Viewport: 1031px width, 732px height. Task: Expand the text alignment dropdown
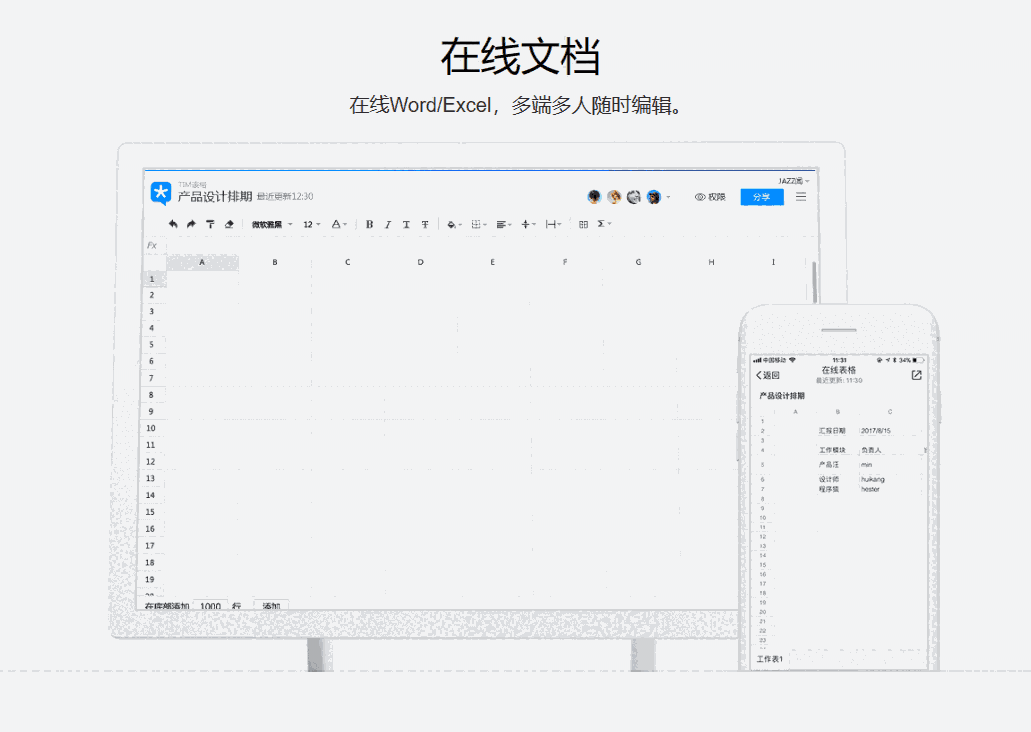pos(507,224)
